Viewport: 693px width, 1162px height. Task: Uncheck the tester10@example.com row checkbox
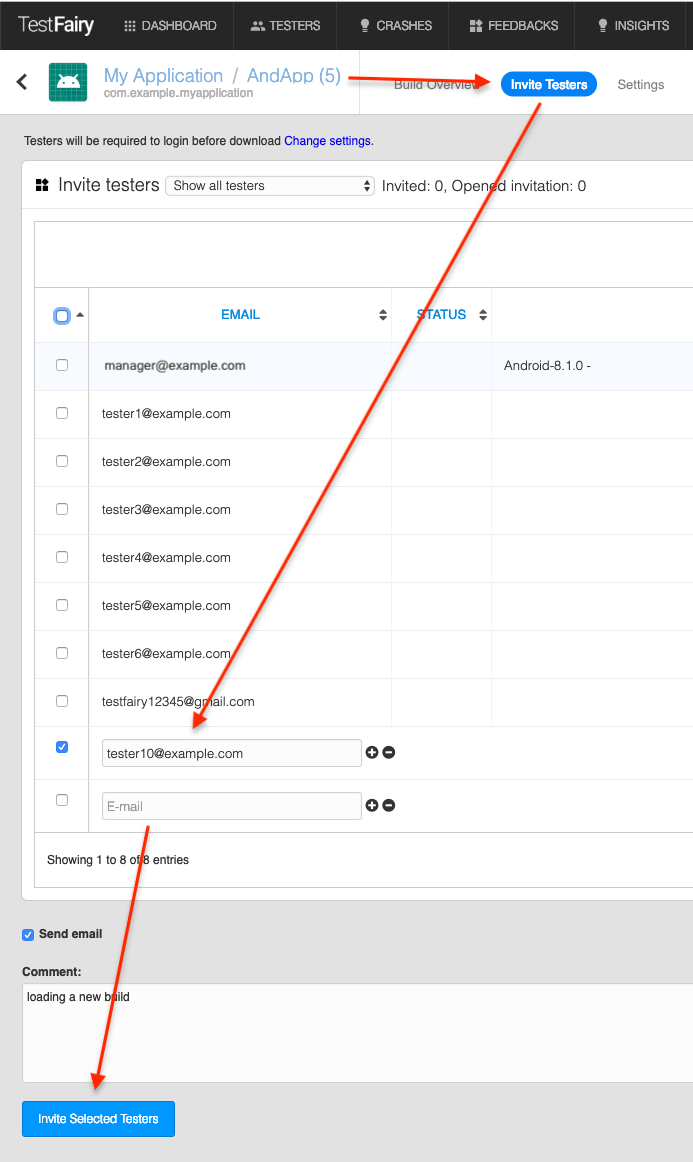point(62,748)
